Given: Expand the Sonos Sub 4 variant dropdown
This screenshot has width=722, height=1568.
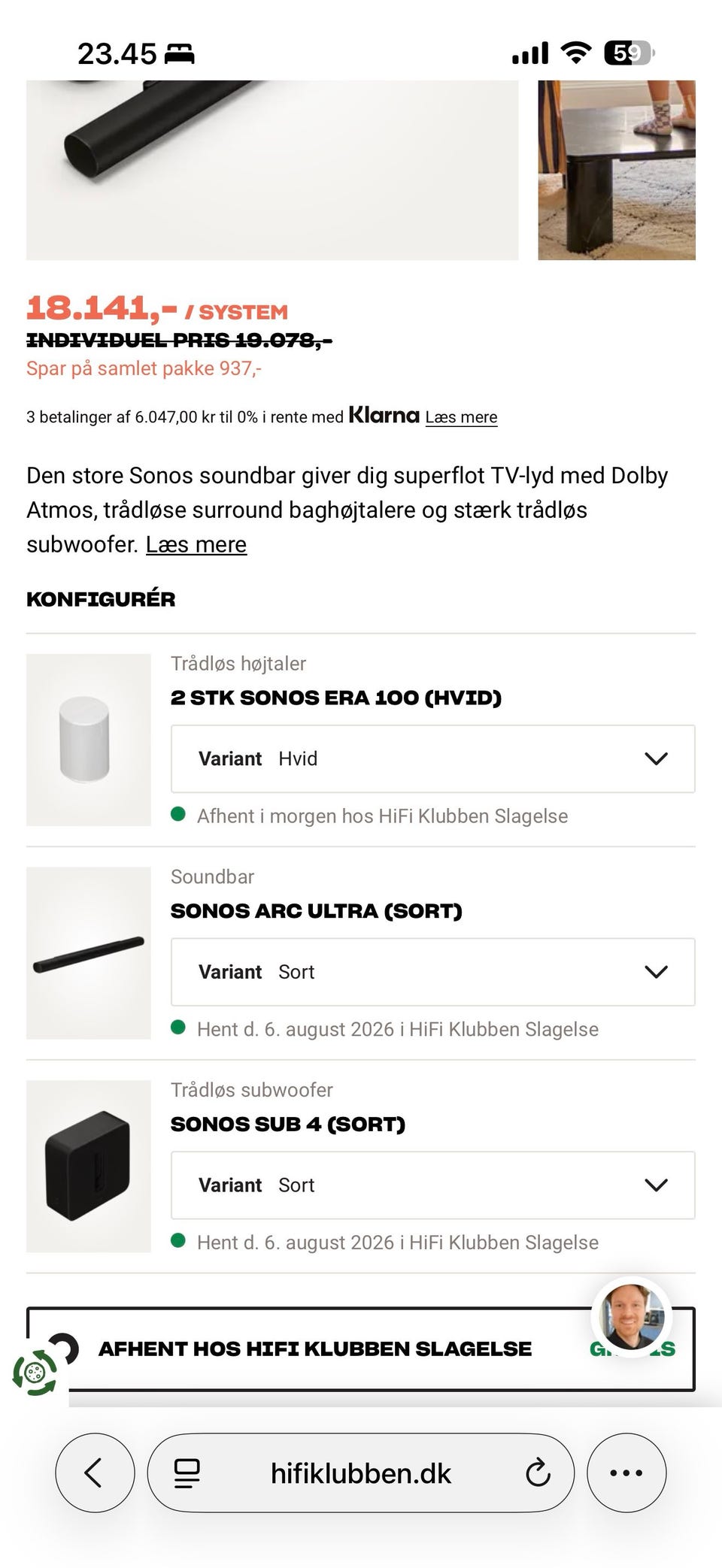Looking at the screenshot, I should click(433, 1185).
